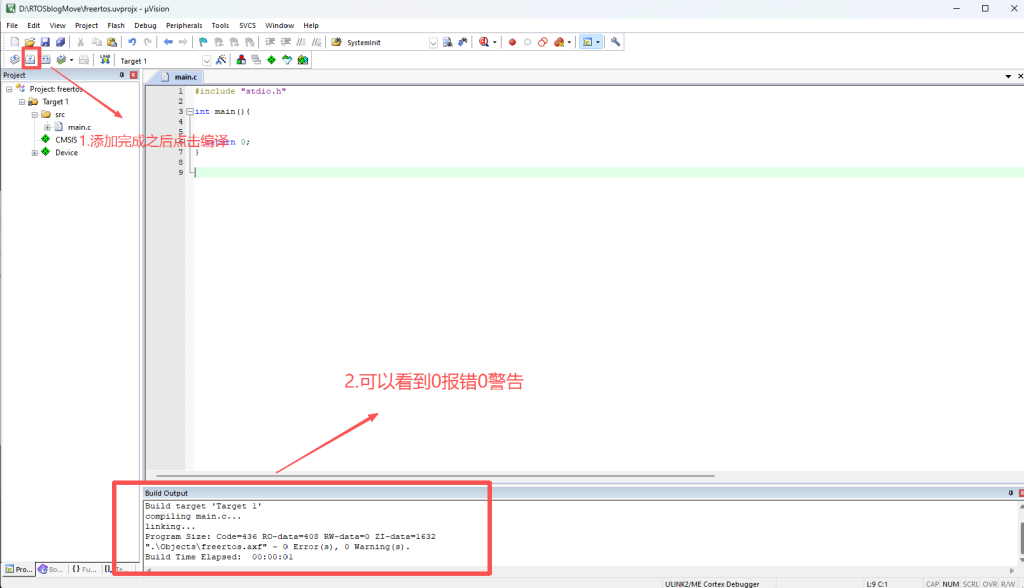The height and width of the screenshot is (588, 1024).
Task: Expand the main.c file node
Action: click(47, 127)
